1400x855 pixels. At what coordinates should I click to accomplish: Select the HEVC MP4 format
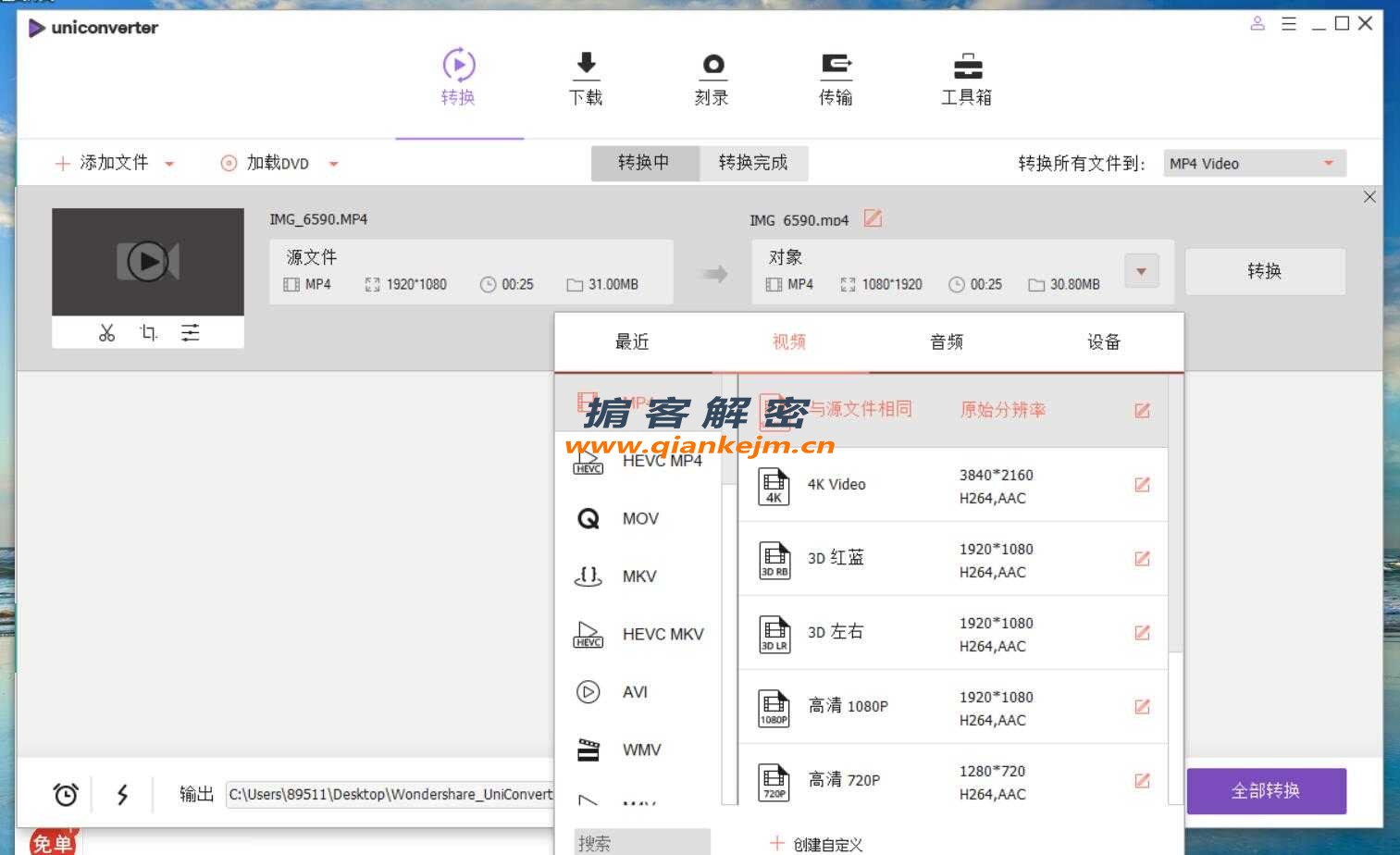[x=638, y=461]
